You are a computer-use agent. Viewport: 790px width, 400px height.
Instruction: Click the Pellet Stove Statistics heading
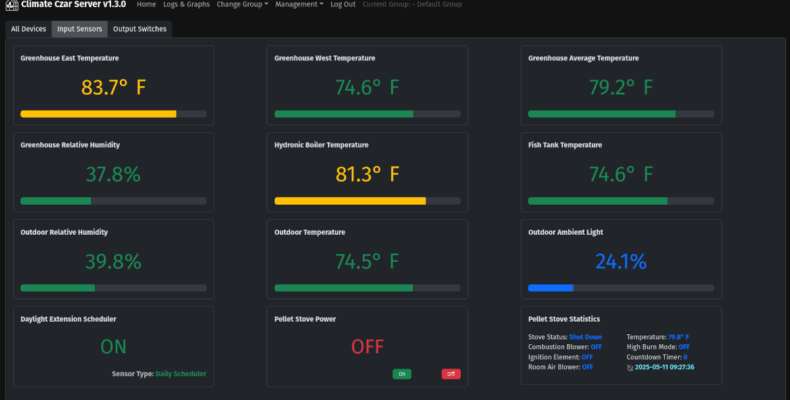(x=564, y=319)
